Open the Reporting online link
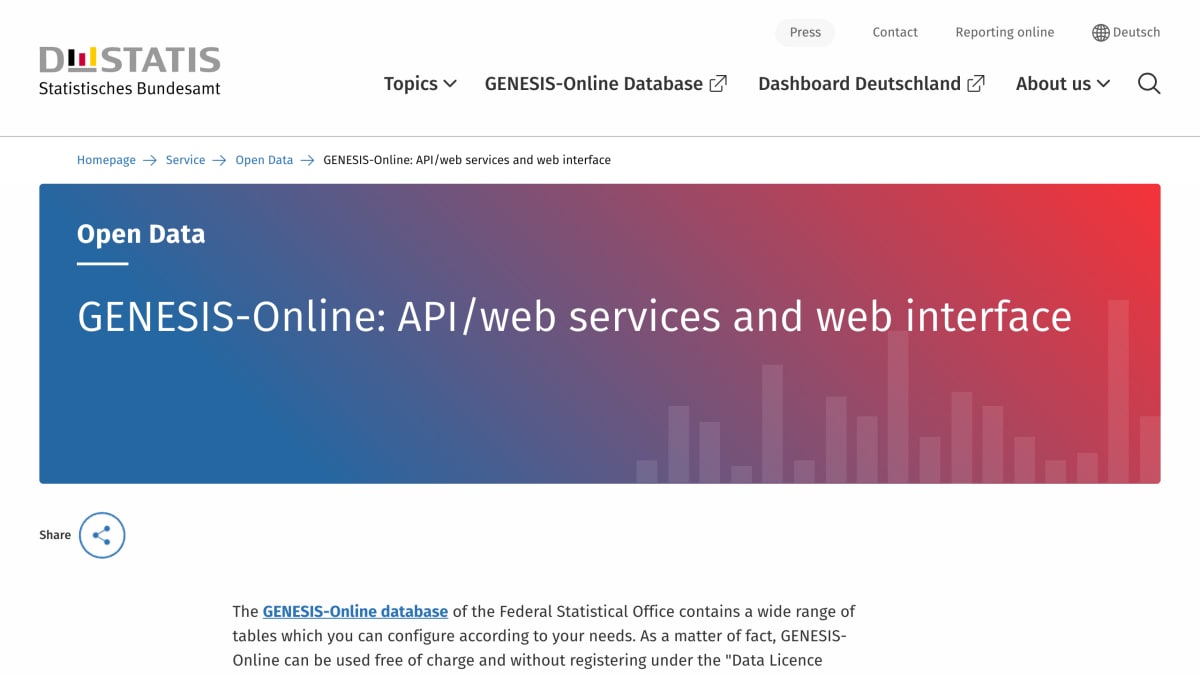 [1004, 32]
